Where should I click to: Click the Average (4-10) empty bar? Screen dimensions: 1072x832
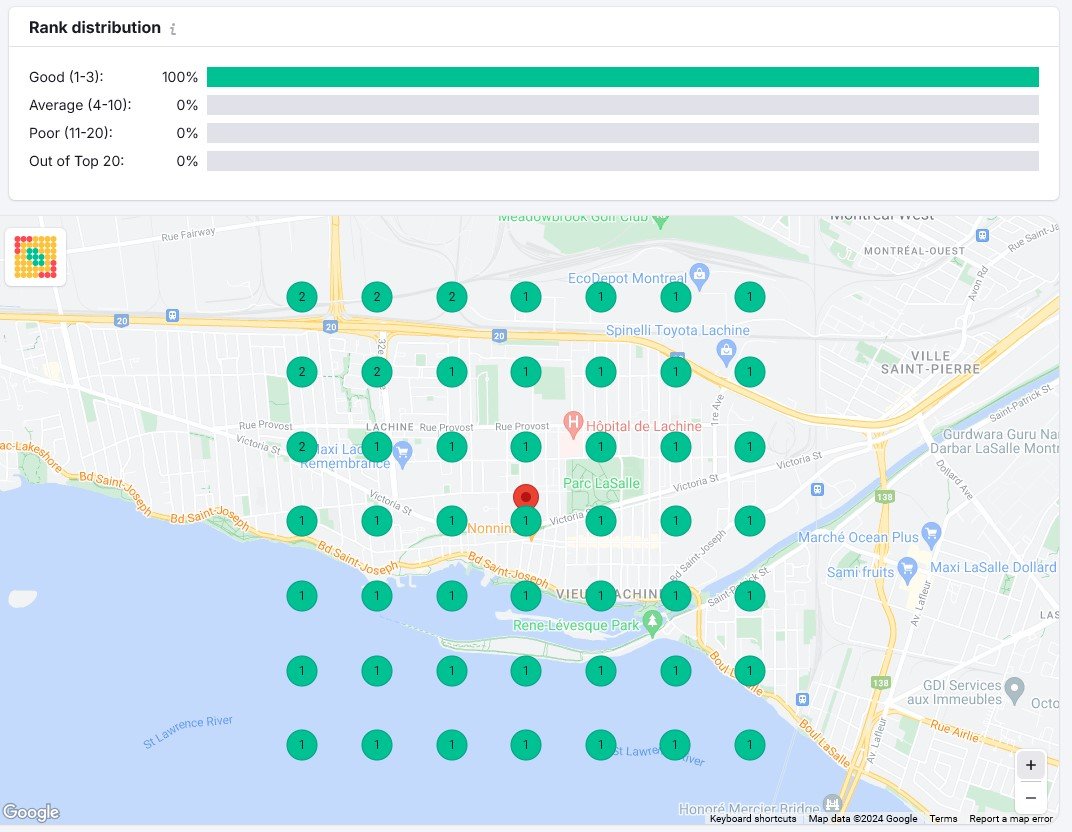click(623, 105)
